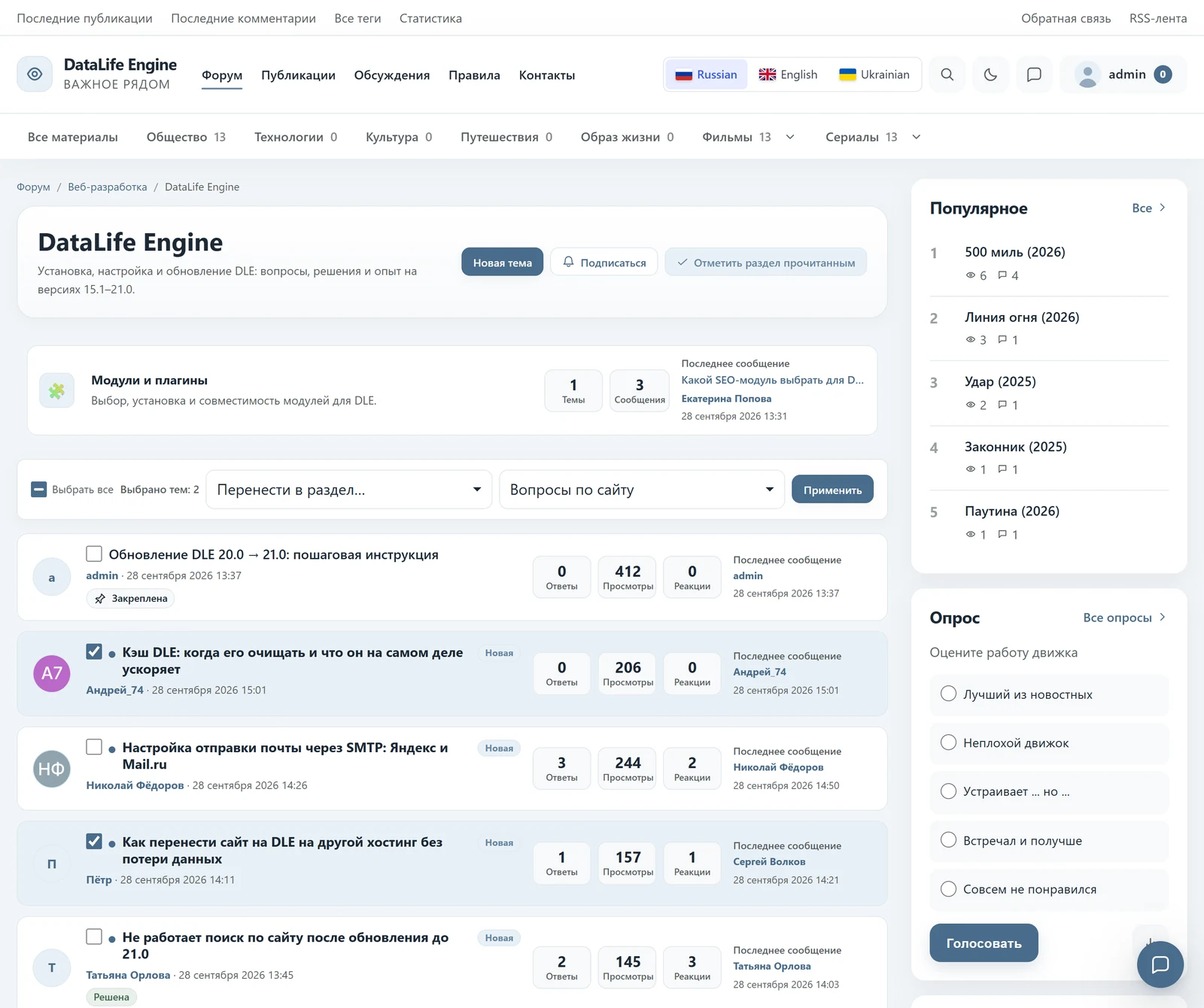Open the messages speech-bubble icon in the header
Viewport: 1204px width, 1008px height.
tap(1034, 74)
